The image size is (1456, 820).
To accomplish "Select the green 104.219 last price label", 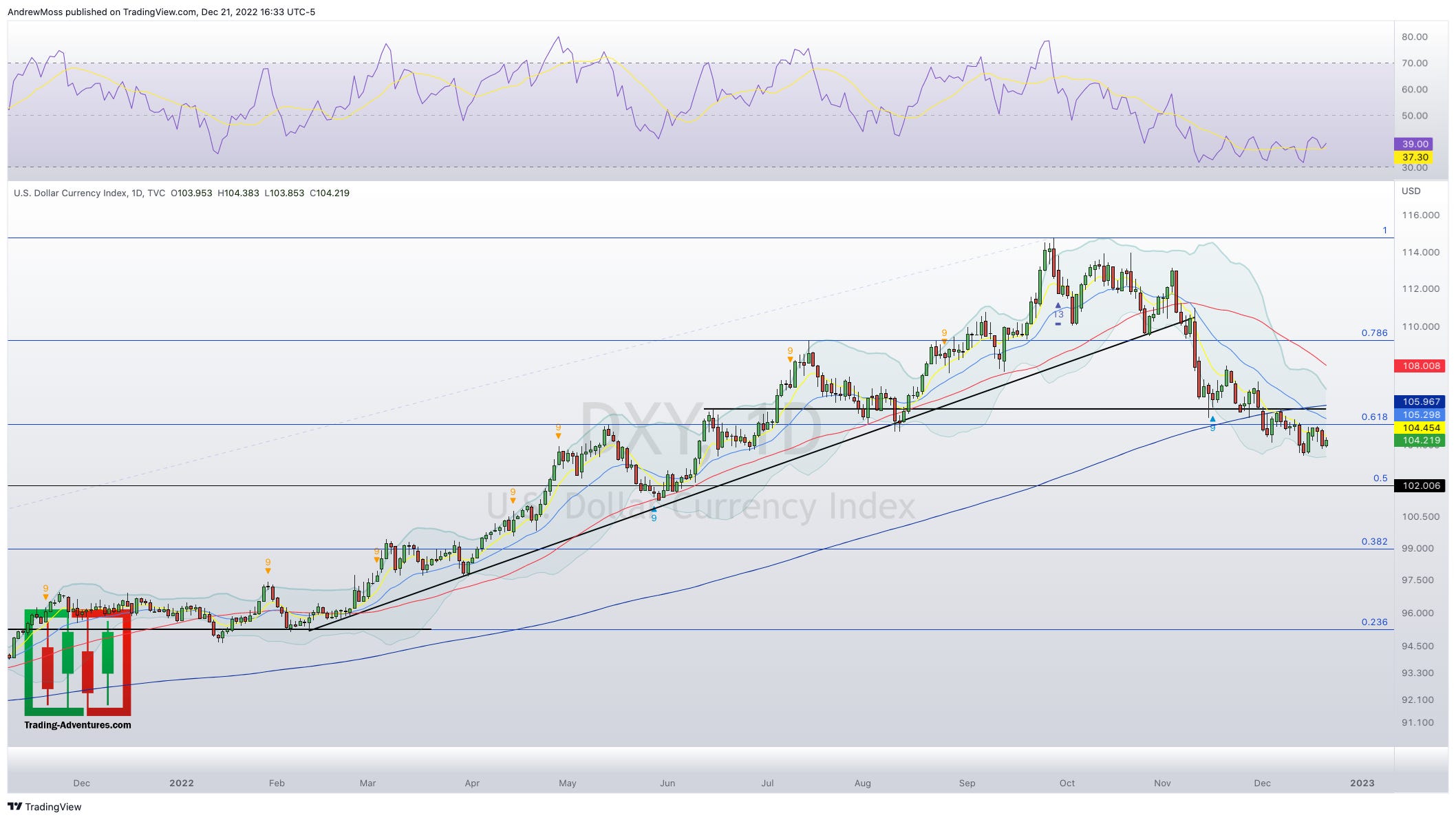I will point(1421,441).
